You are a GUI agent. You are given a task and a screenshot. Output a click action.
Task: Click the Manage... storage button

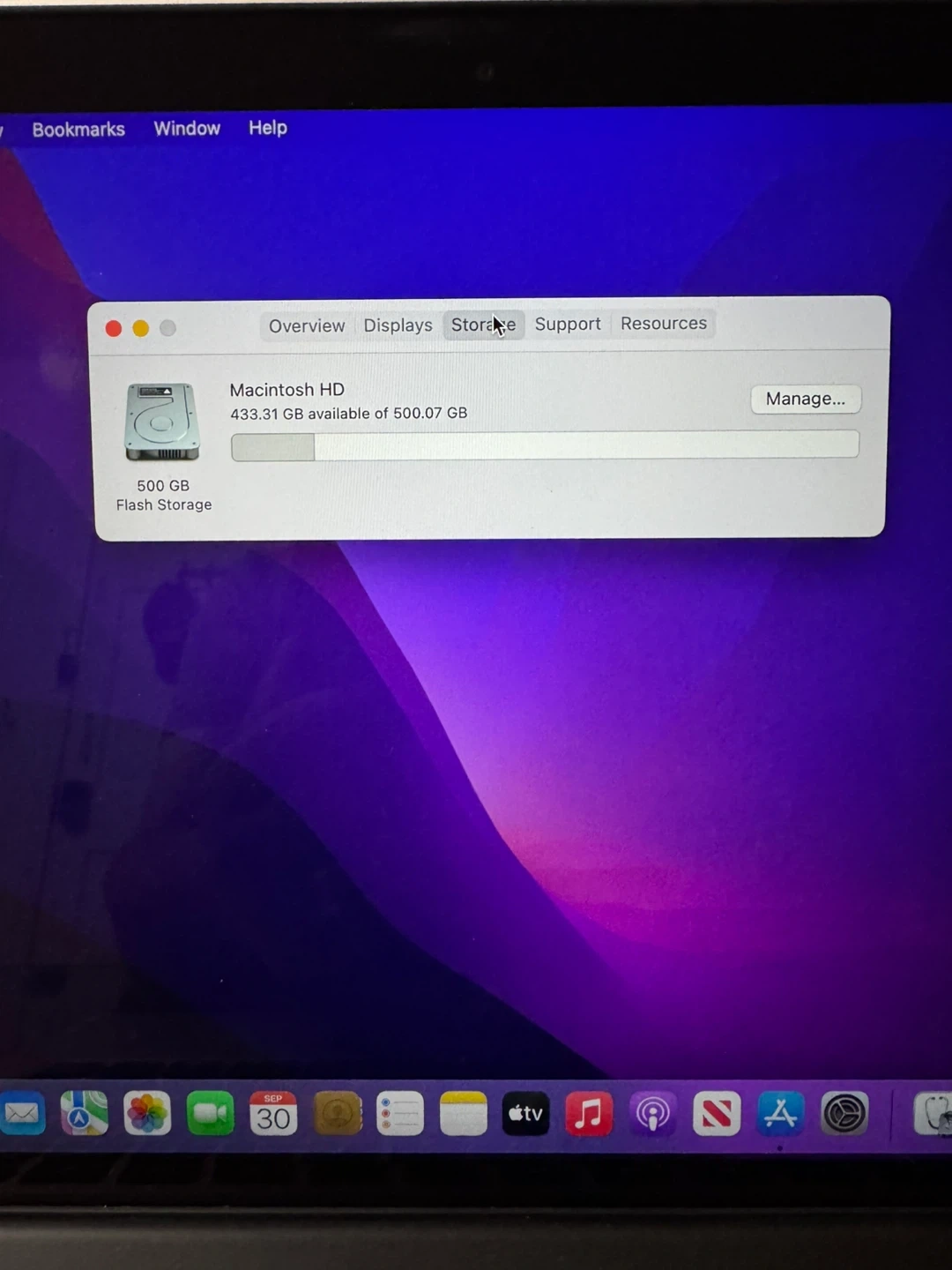(805, 399)
